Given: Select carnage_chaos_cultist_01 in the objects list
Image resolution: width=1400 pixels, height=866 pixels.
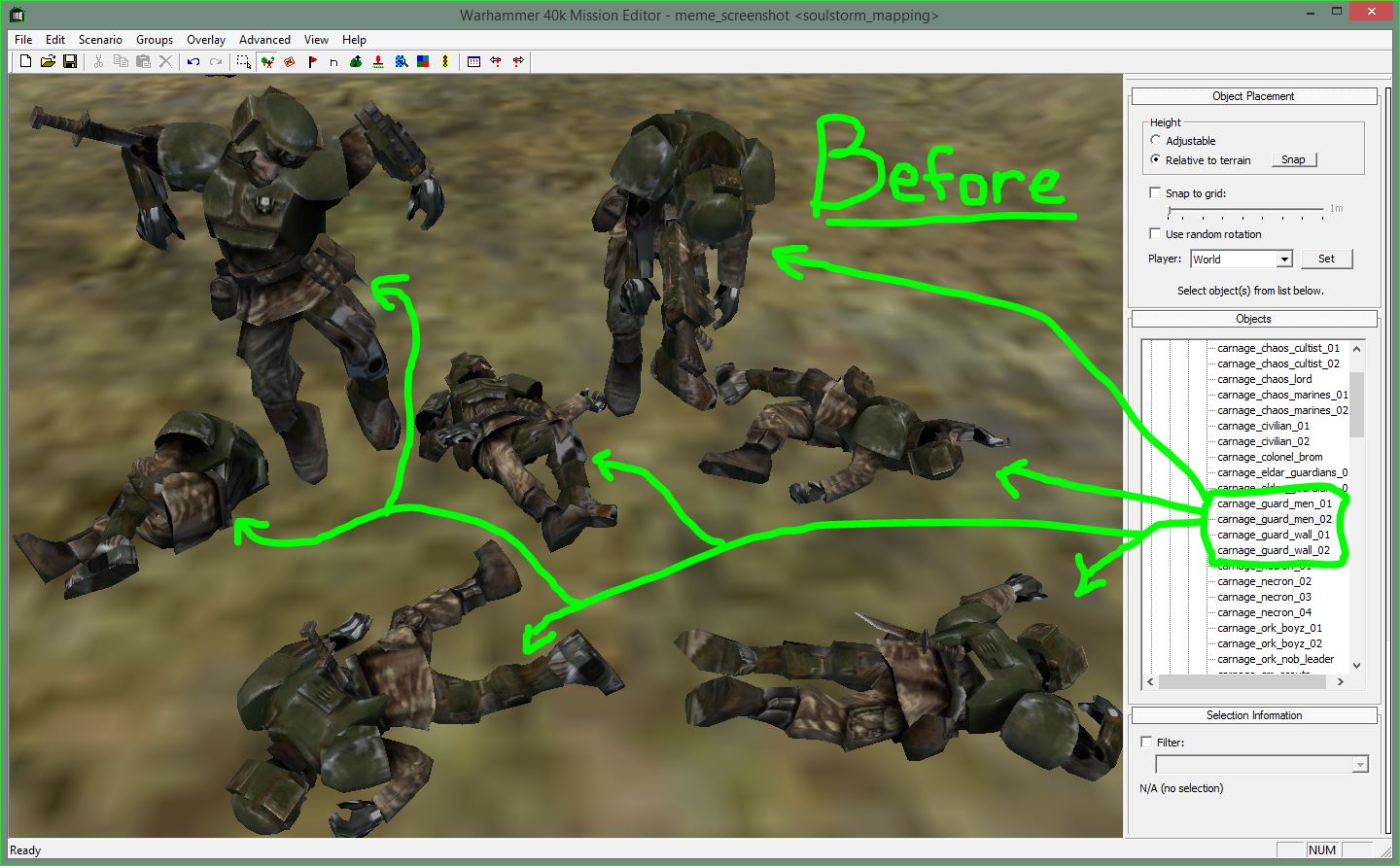Looking at the screenshot, I should pyautogui.click(x=1278, y=348).
